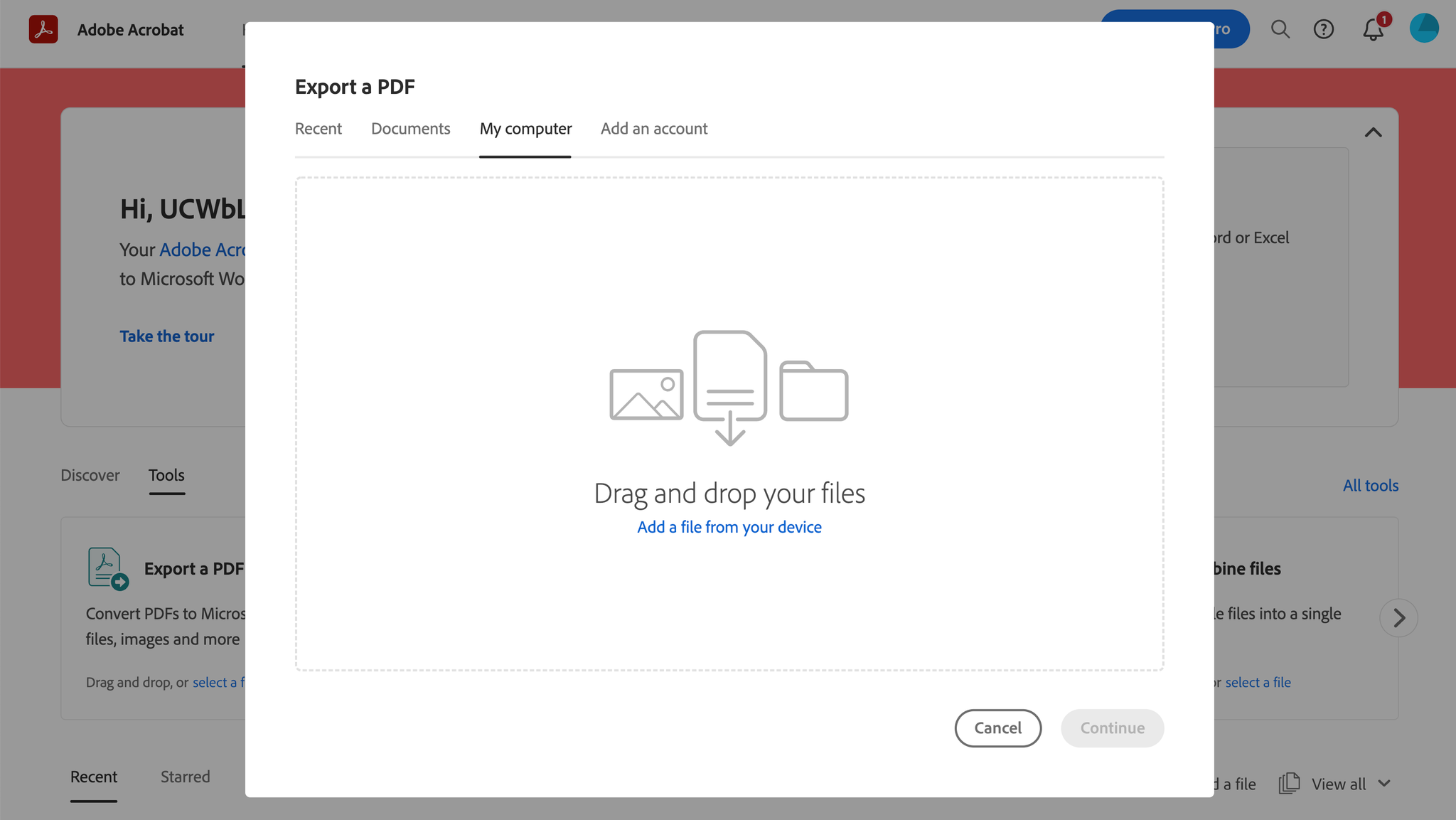Open the All tools link
1456x820 pixels.
(1371, 486)
